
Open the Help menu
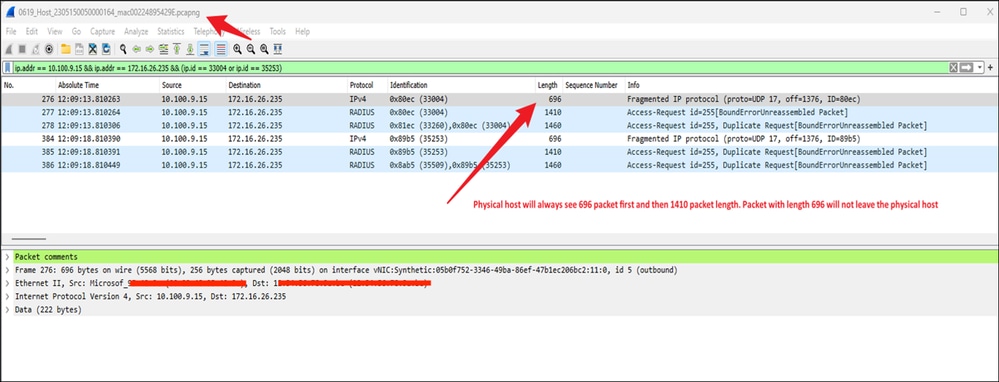303,31
